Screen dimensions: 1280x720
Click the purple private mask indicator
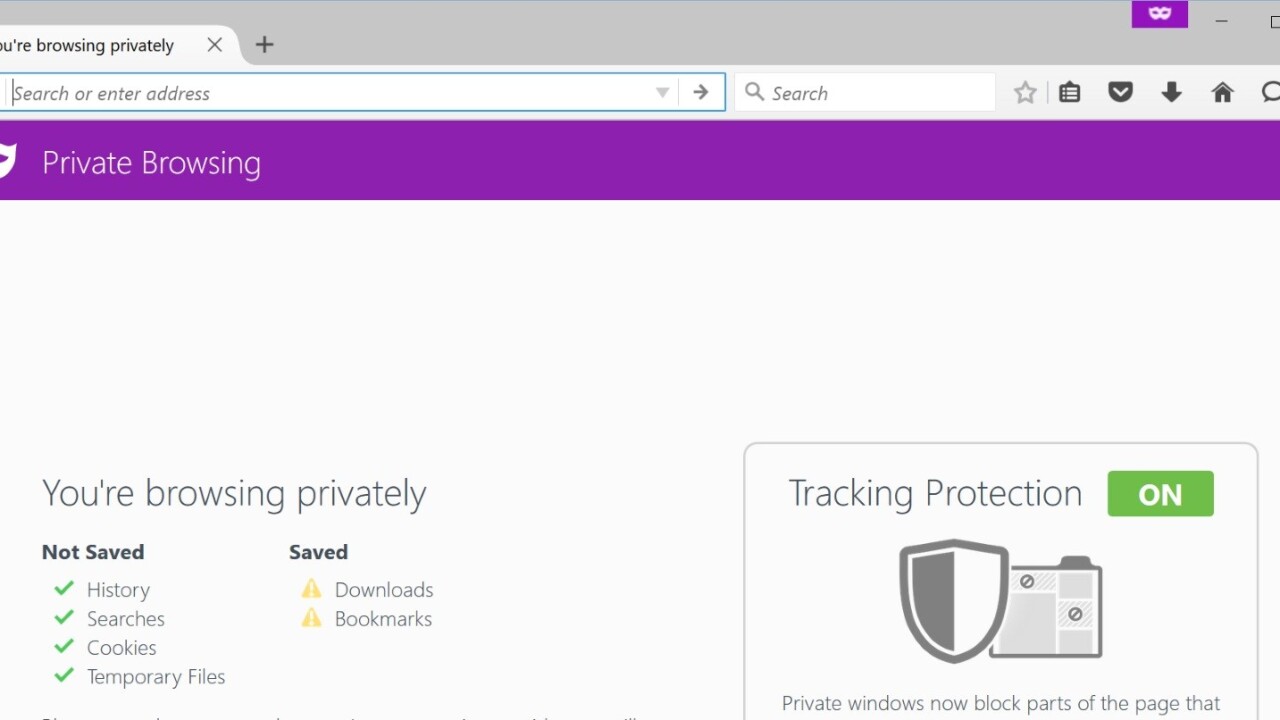click(x=1160, y=14)
